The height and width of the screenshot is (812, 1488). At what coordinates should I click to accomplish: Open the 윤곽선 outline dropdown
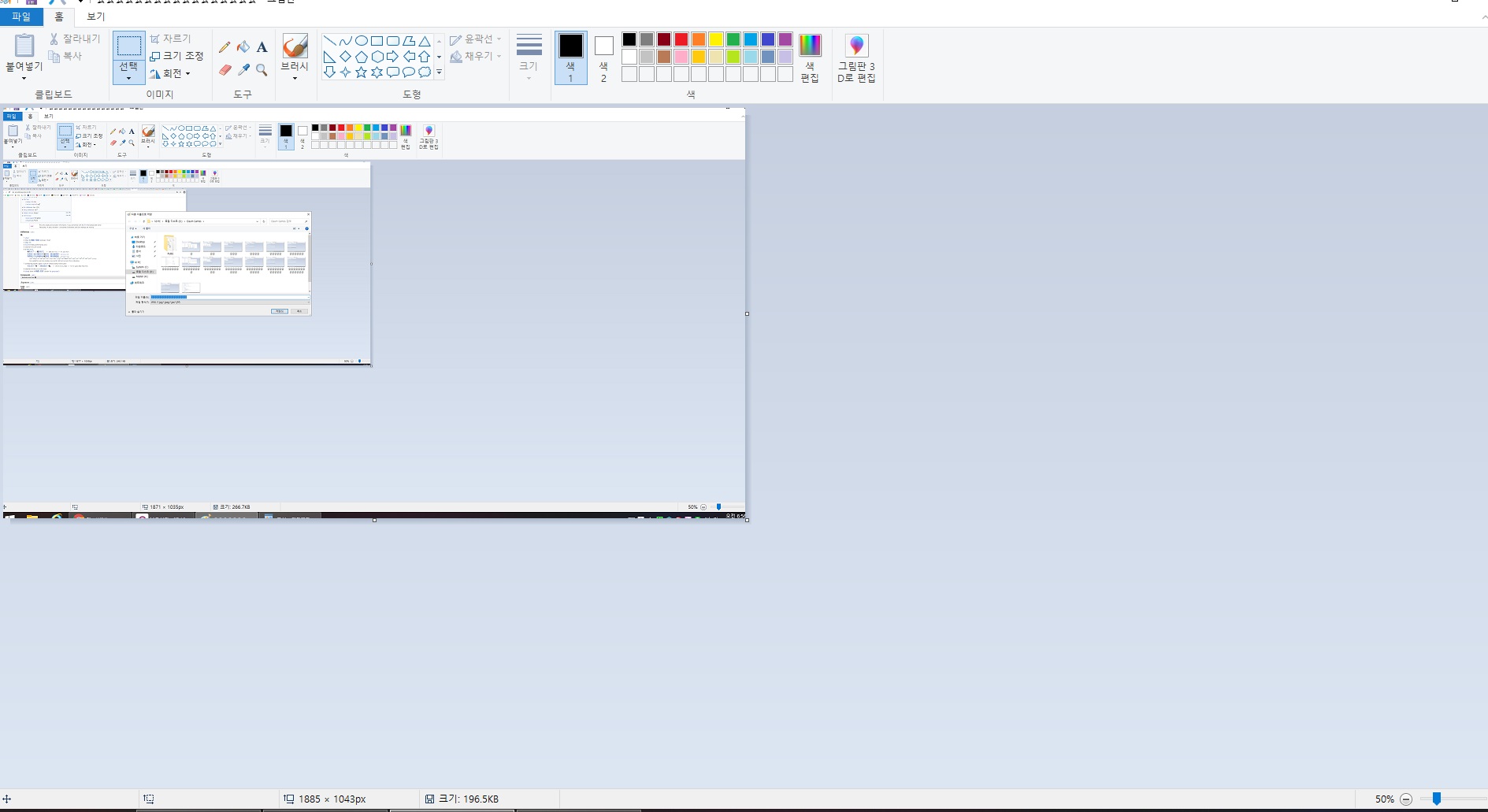coord(475,39)
